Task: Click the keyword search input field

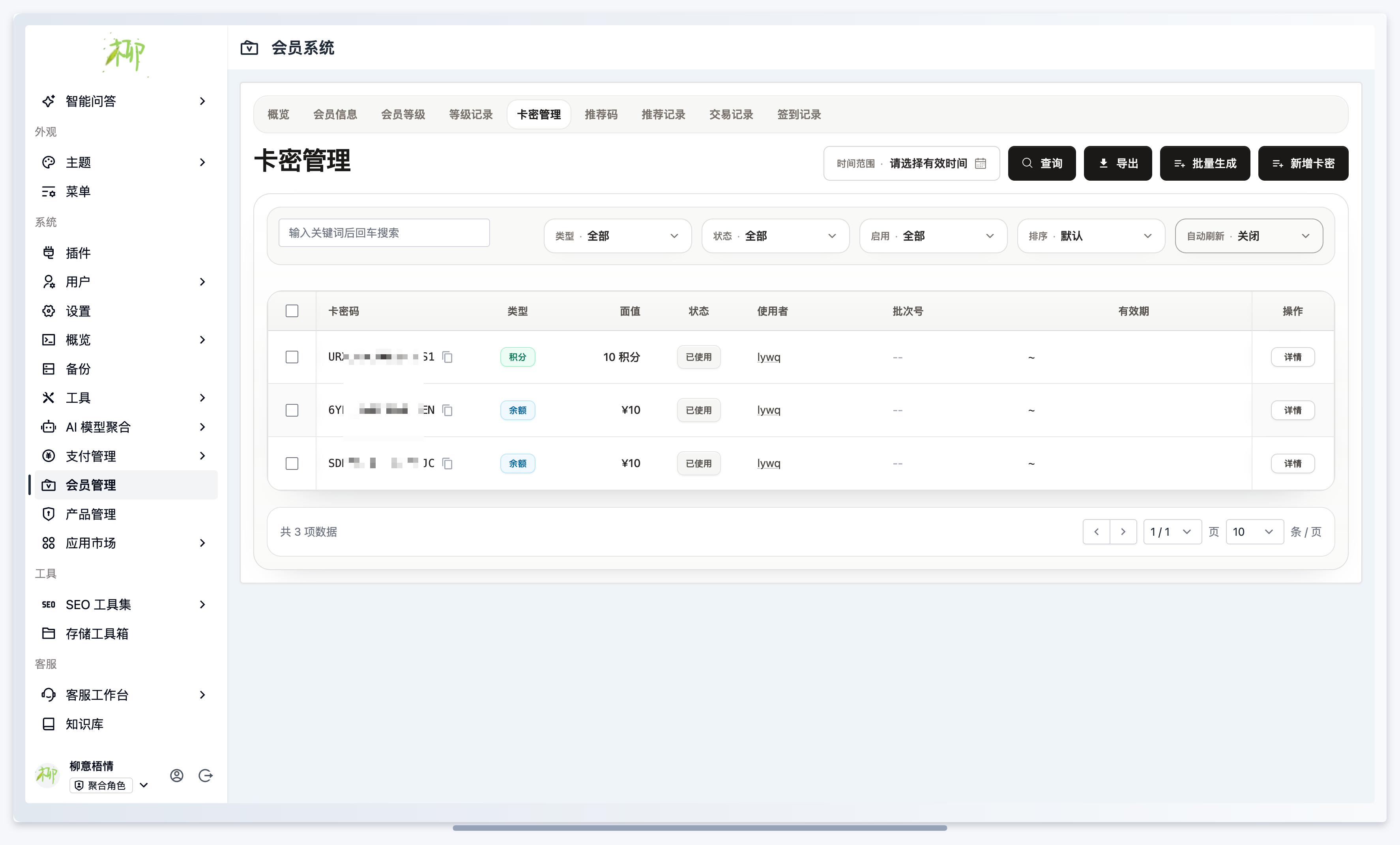Action: pos(384,233)
